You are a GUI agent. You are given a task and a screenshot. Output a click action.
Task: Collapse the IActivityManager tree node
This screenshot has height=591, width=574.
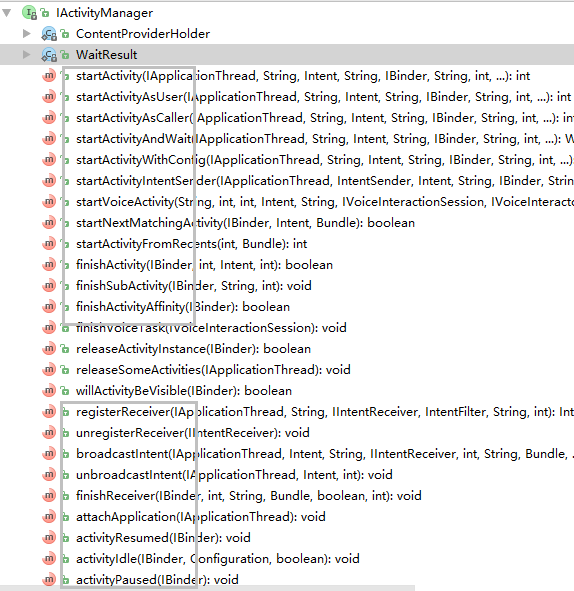point(6,13)
